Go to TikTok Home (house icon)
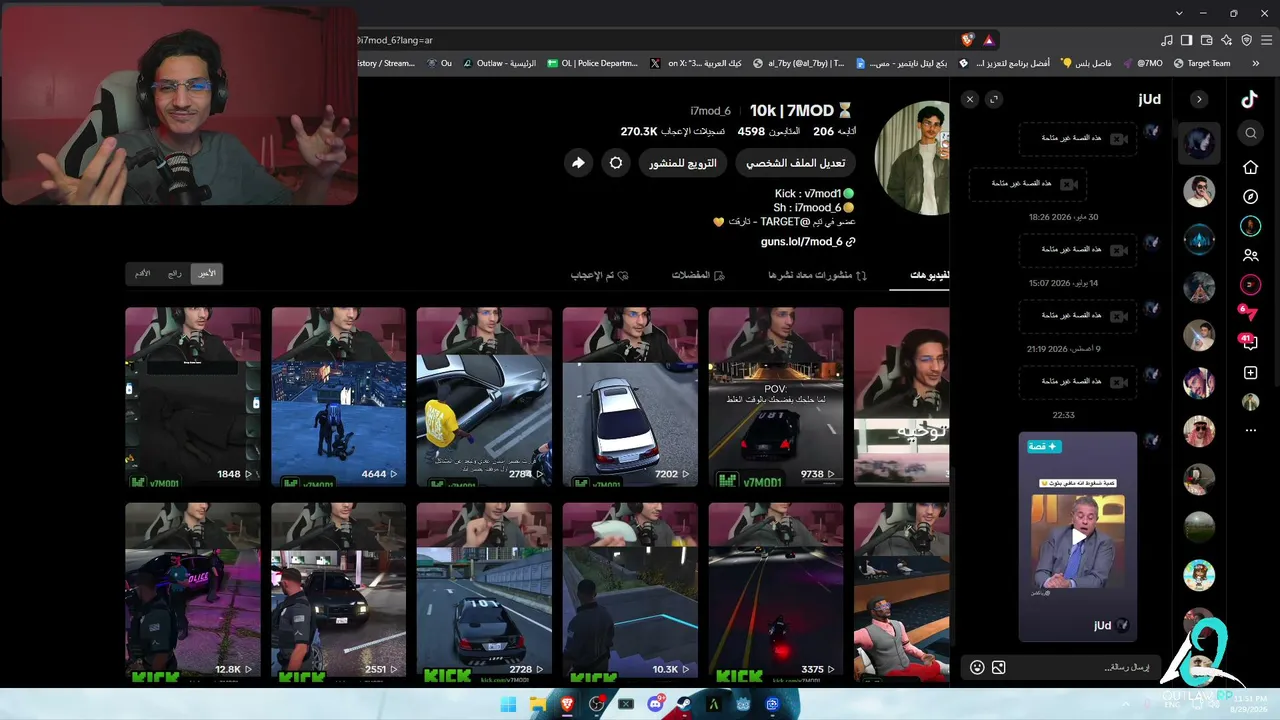This screenshot has width=1280, height=720. tap(1251, 167)
